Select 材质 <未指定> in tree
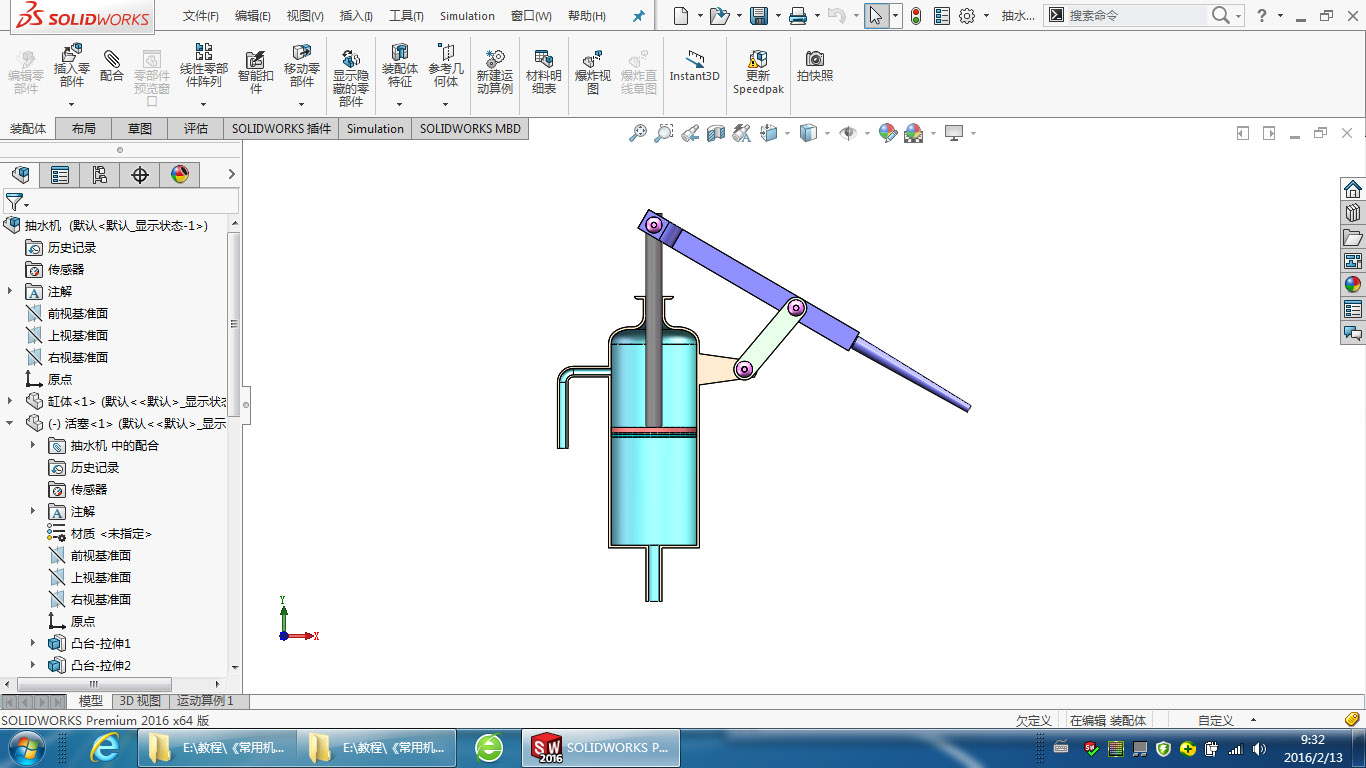 [100, 533]
